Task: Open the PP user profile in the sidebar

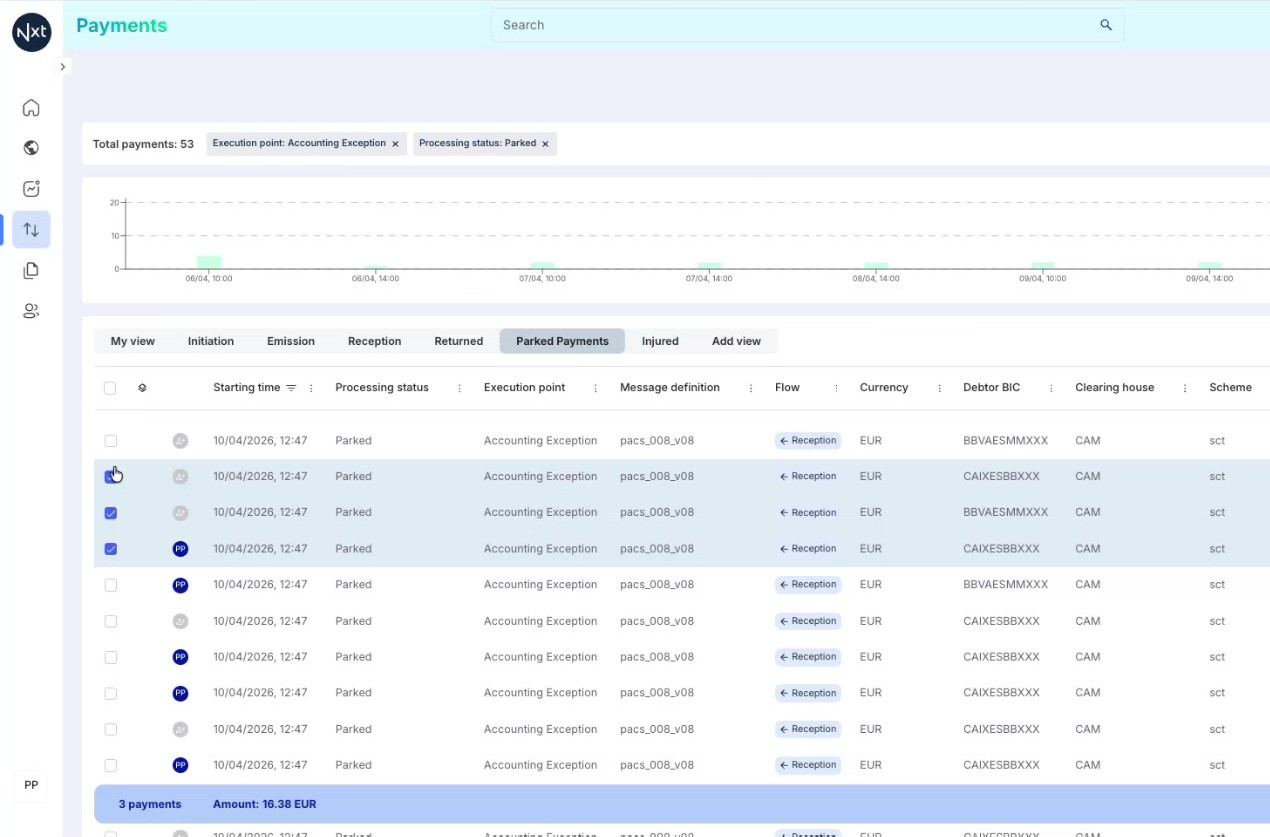Action: [31, 785]
